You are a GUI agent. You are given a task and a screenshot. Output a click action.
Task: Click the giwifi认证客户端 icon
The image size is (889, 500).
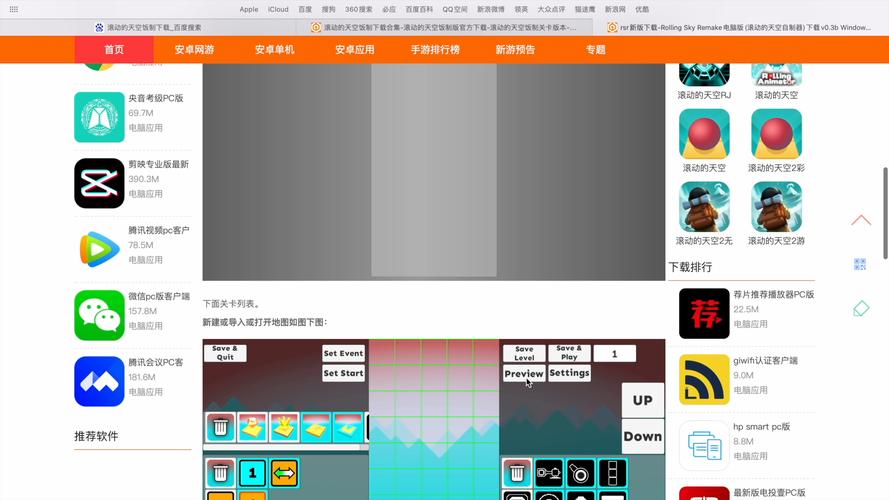click(x=704, y=380)
